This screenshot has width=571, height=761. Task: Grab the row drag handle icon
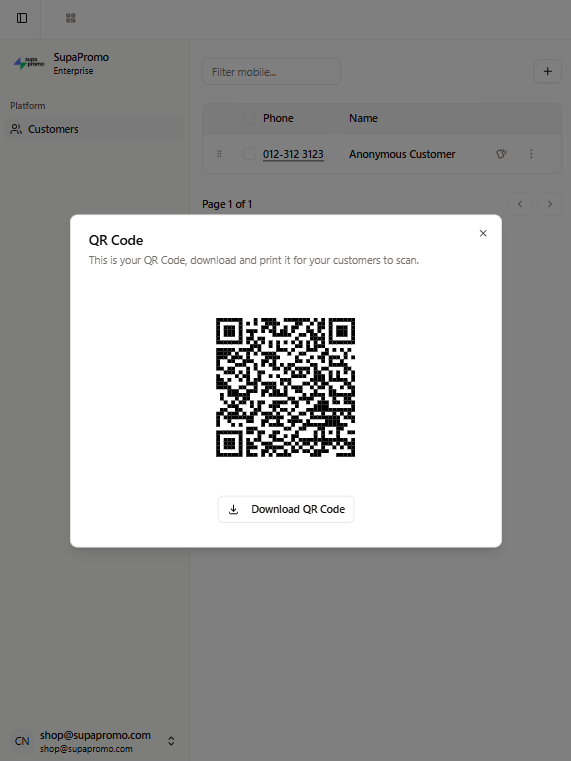click(219, 154)
